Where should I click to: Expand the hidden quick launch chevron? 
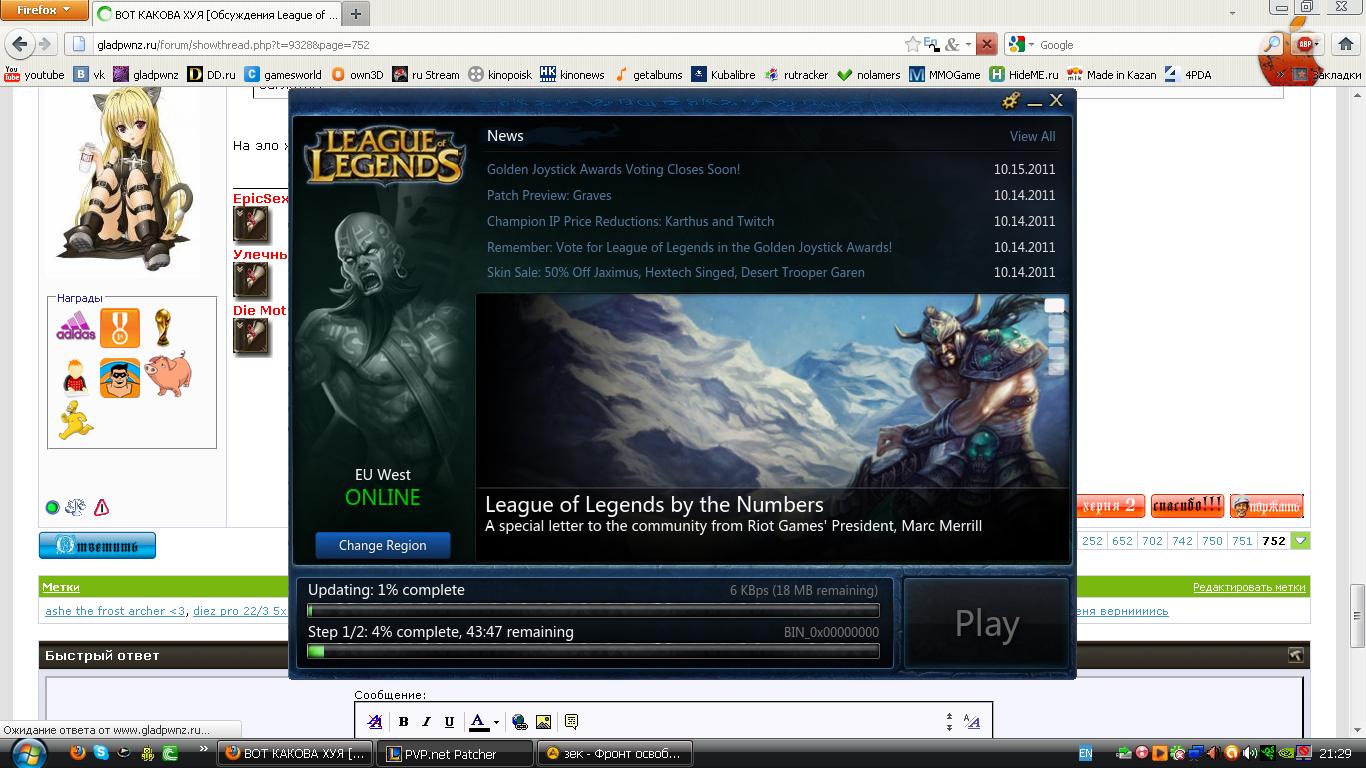[205, 749]
